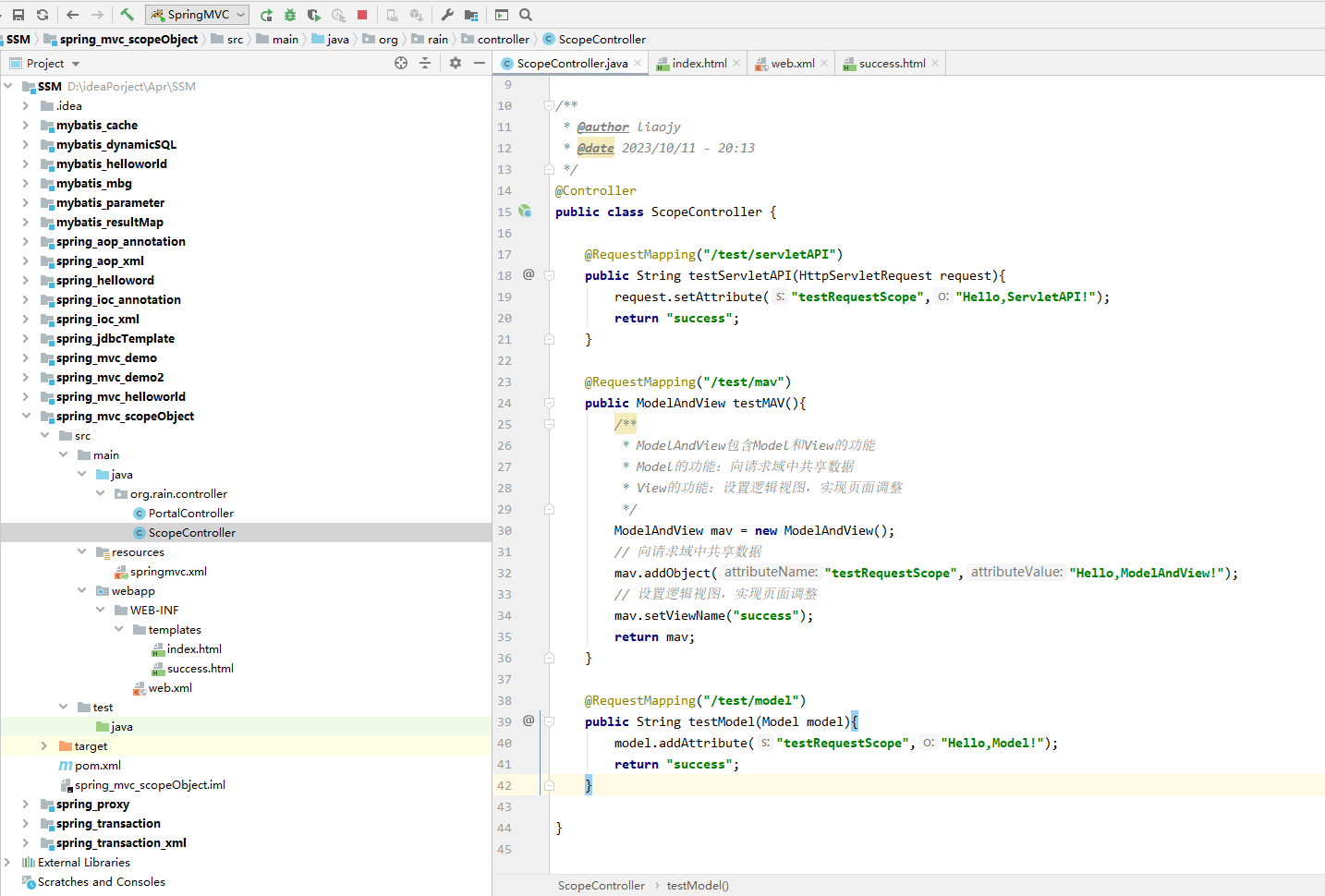Viewport: 1325px width, 896px height.
Task: Click testModel() in the bottom breadcrumb
Action: tap(698, 885)
